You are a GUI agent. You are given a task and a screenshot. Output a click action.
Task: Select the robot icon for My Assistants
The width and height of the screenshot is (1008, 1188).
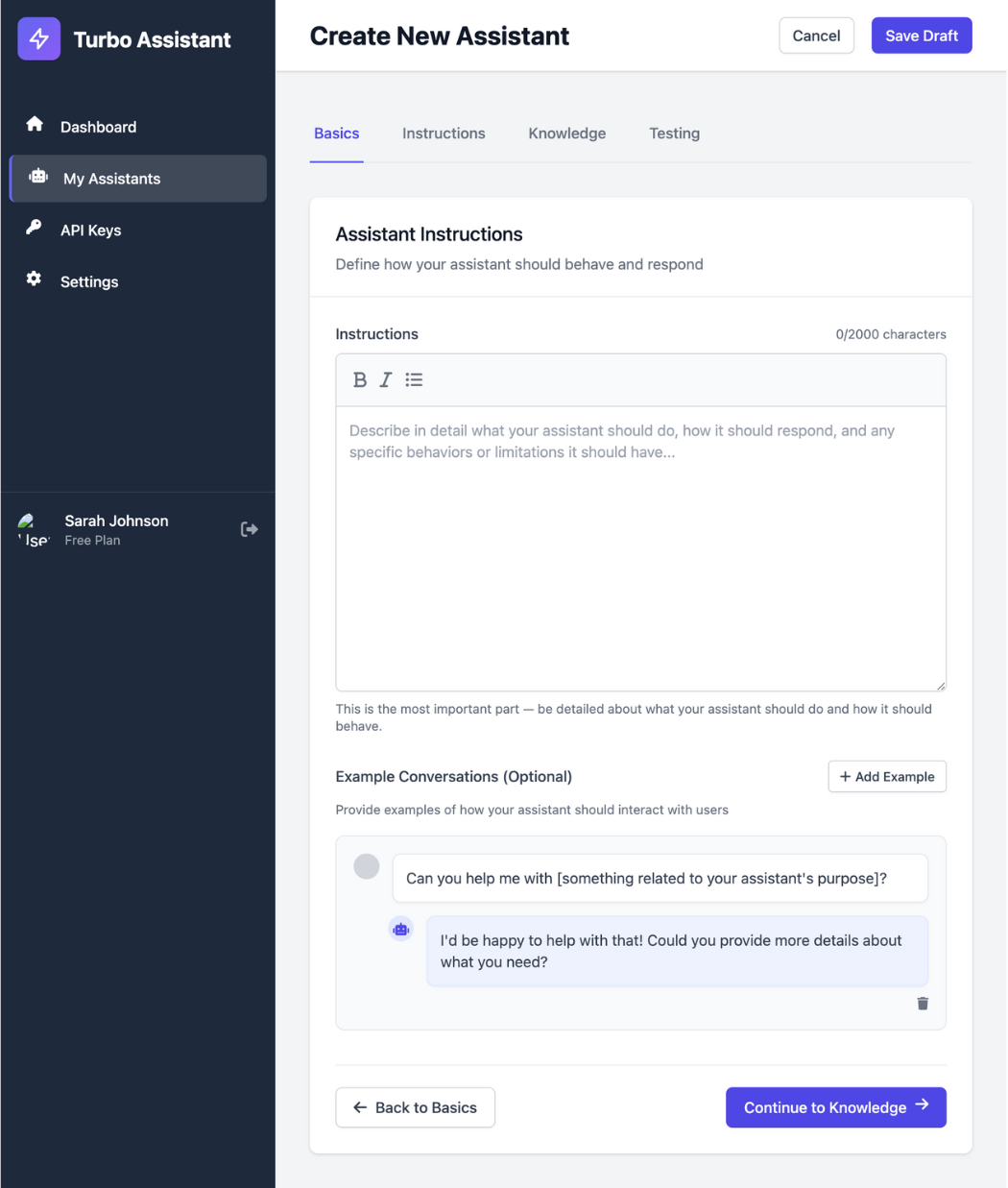pyautogui.click(x=37, y=178)
